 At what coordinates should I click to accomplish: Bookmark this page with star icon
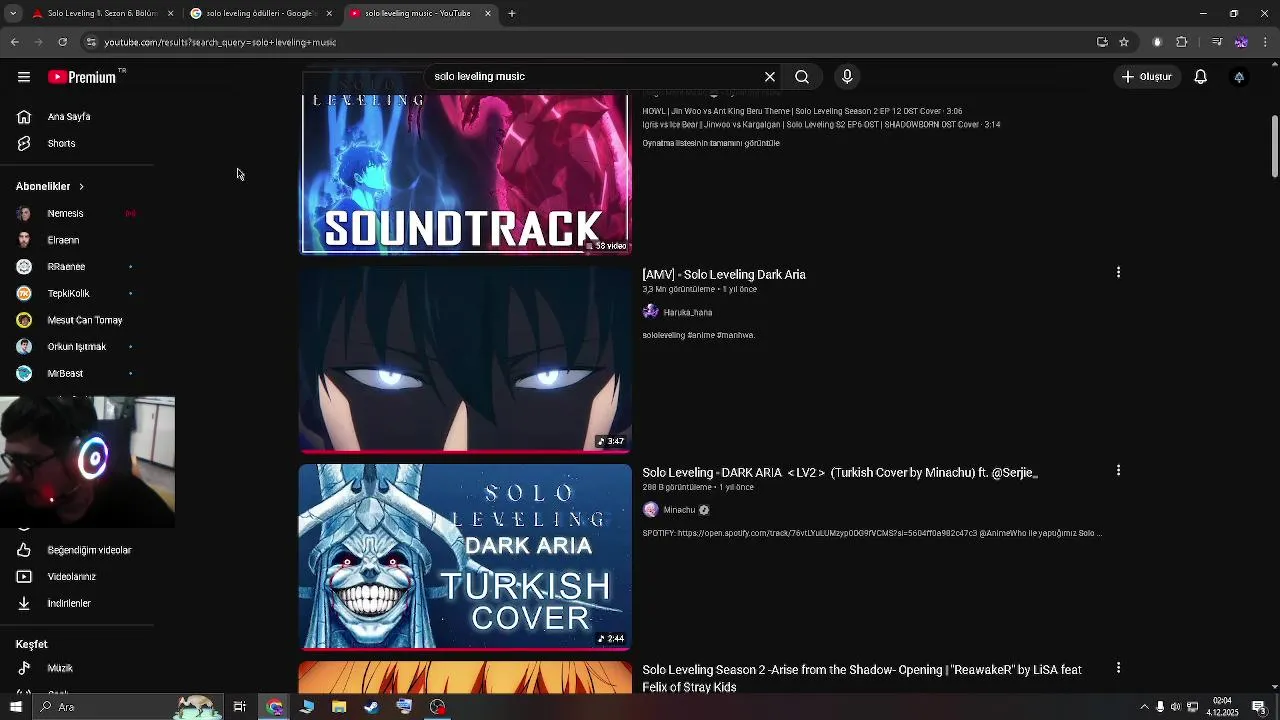coord(1124,42)
